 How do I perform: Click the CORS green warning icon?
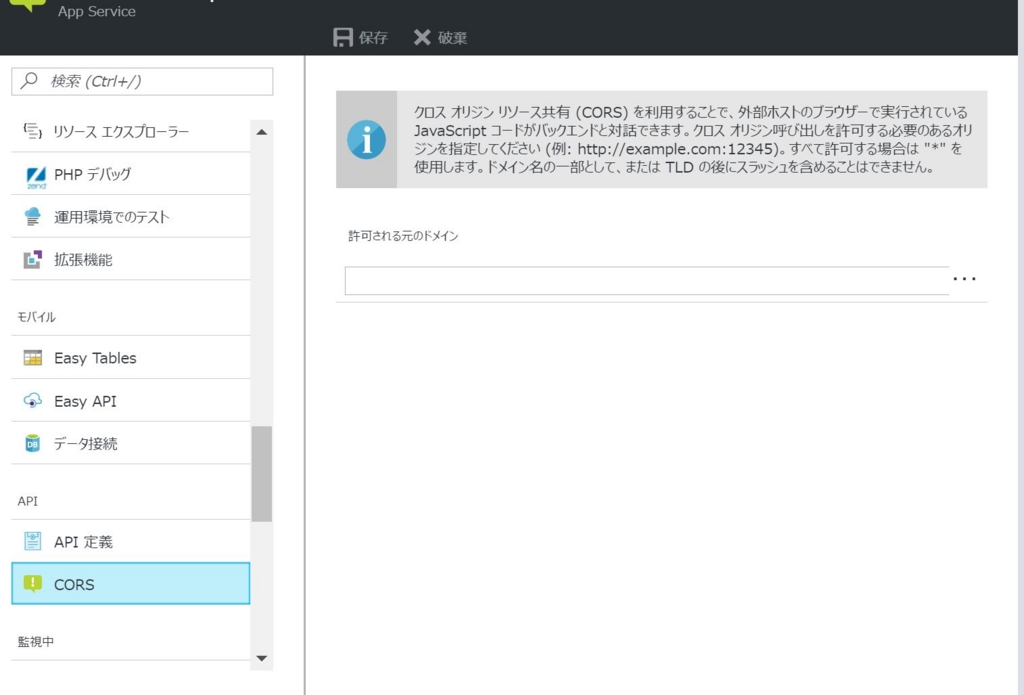coord(33,583)
